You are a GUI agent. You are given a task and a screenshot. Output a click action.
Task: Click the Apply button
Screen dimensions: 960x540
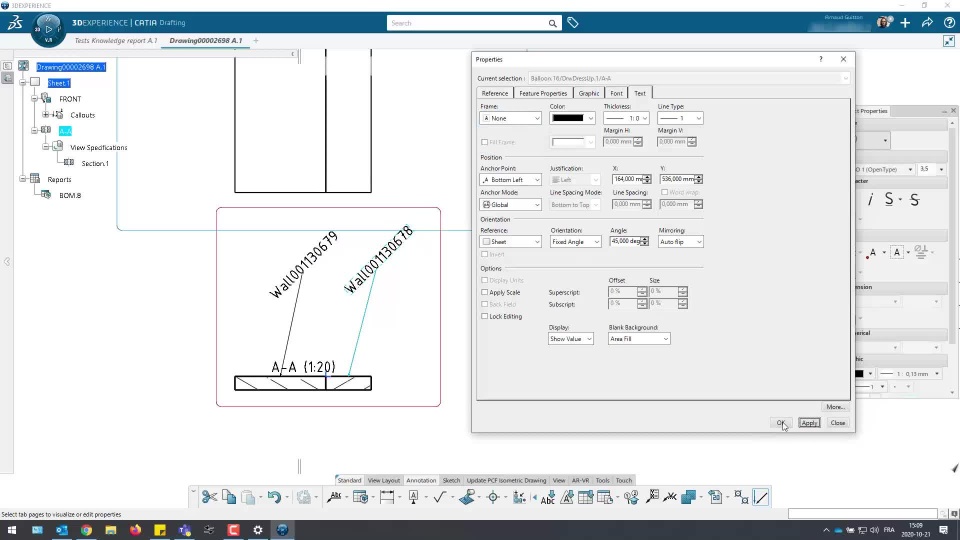pyautogui.click(x=809, y=423)
